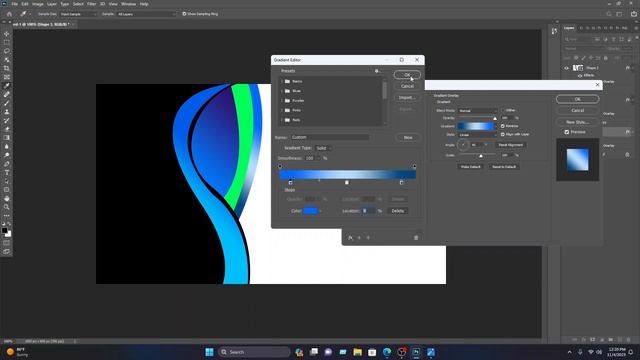Expand the Purples preset folder

click(x=282, y=100)
